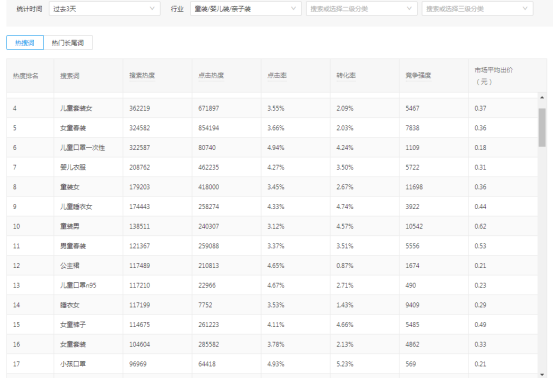The image size is (553, 378).
Task: Click competition value 11698
Action: 414,187
